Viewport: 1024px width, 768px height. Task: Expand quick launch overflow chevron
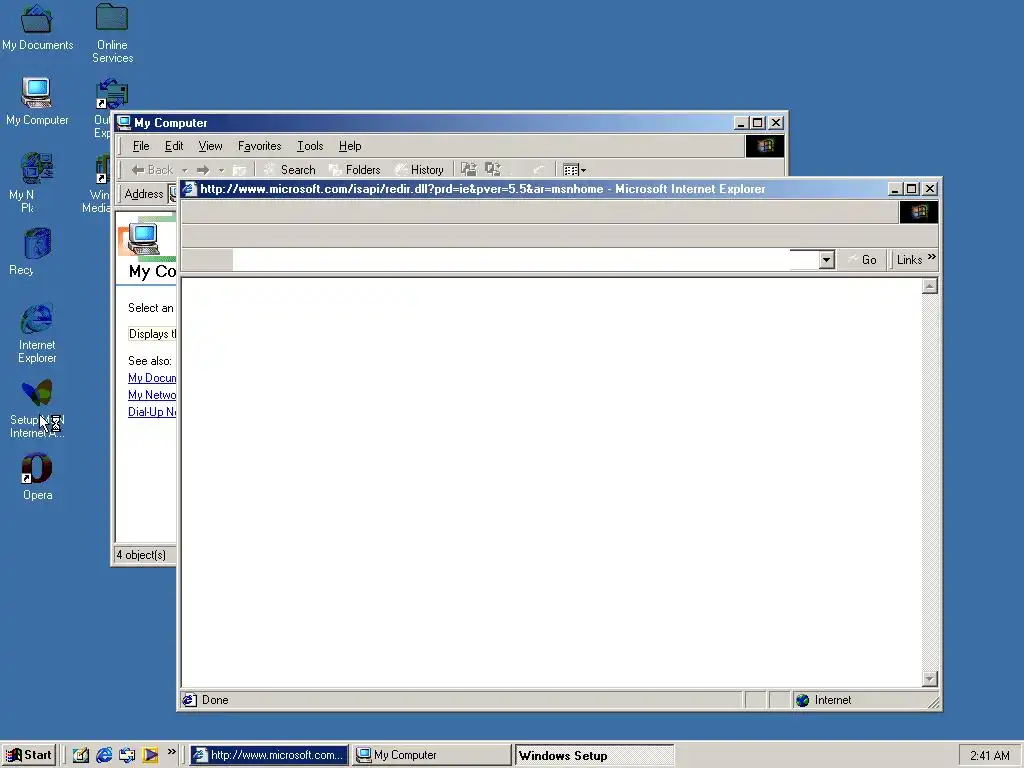tap(172, 752)
